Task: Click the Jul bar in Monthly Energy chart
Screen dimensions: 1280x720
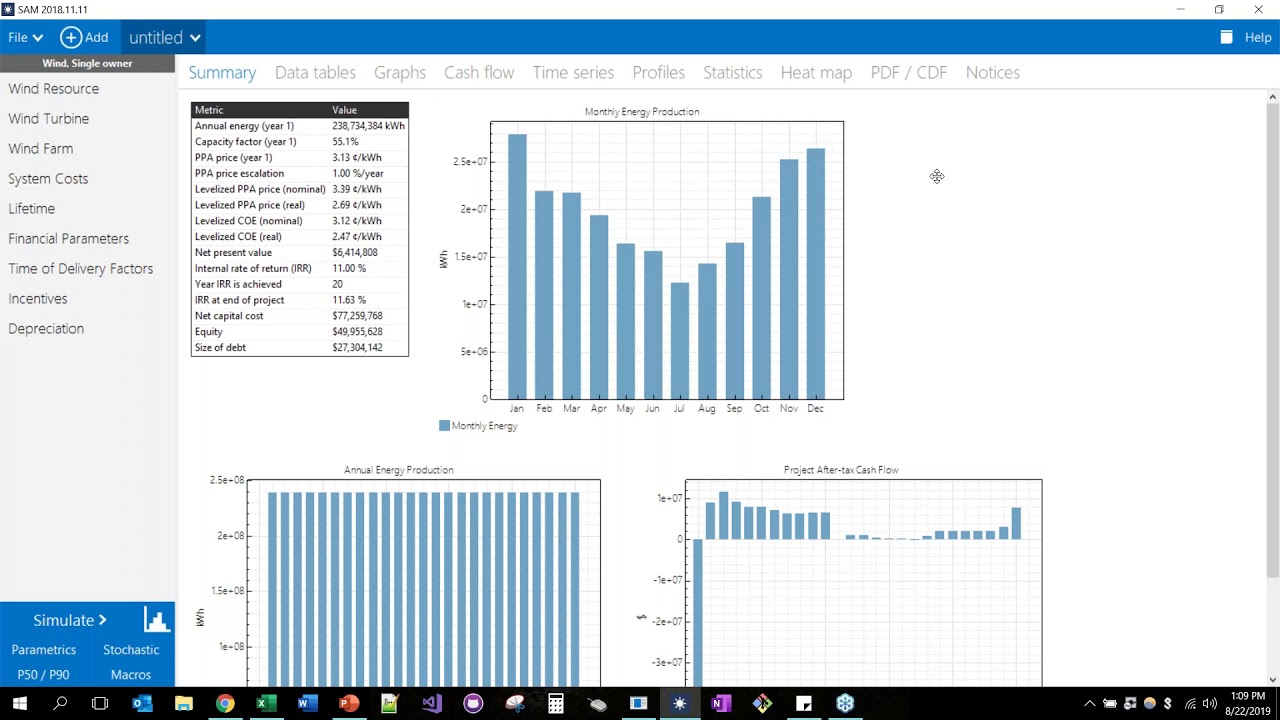Action: [x=680, y=341]
